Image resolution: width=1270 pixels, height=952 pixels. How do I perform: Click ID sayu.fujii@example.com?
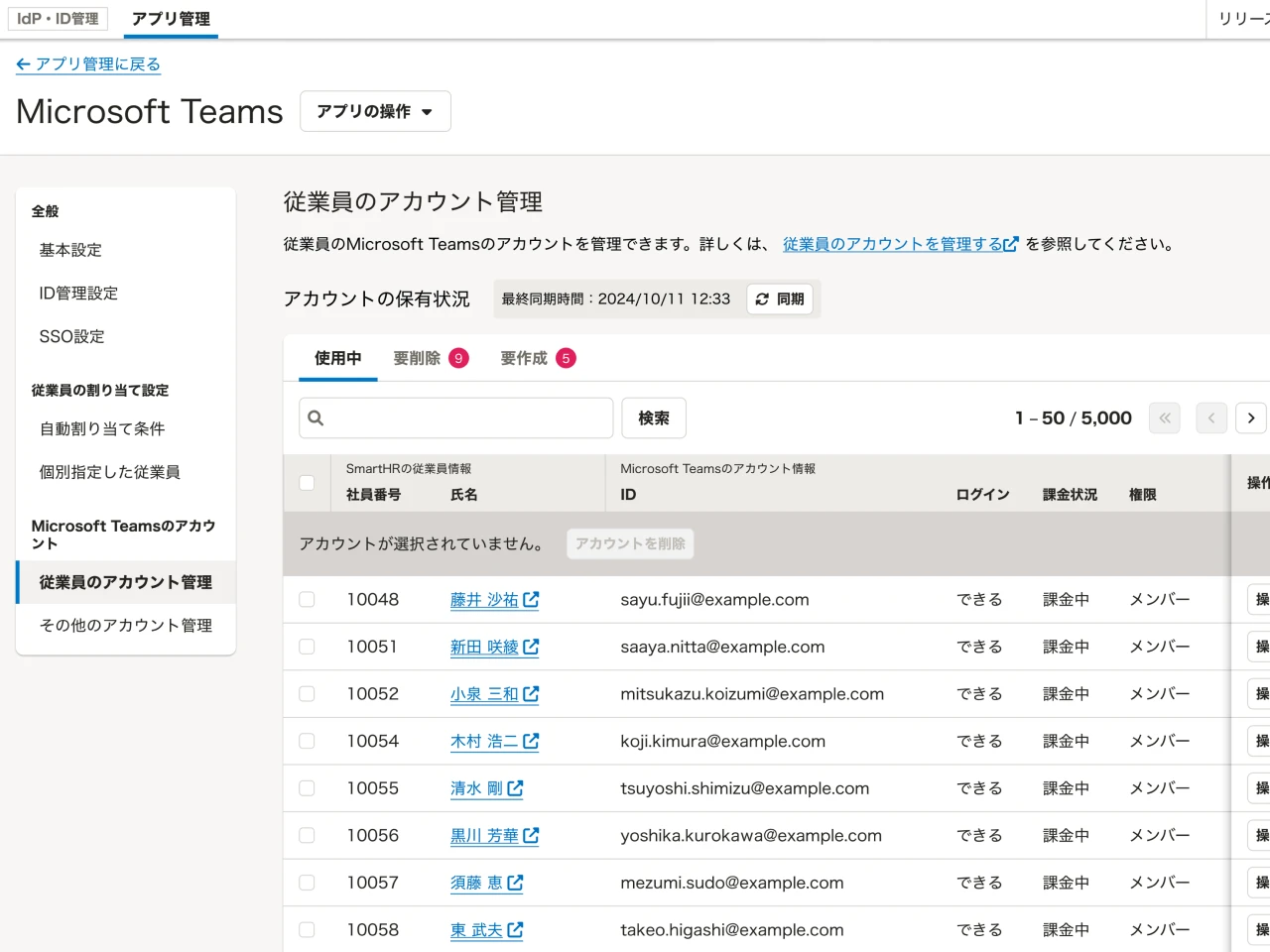click(714, 600)
